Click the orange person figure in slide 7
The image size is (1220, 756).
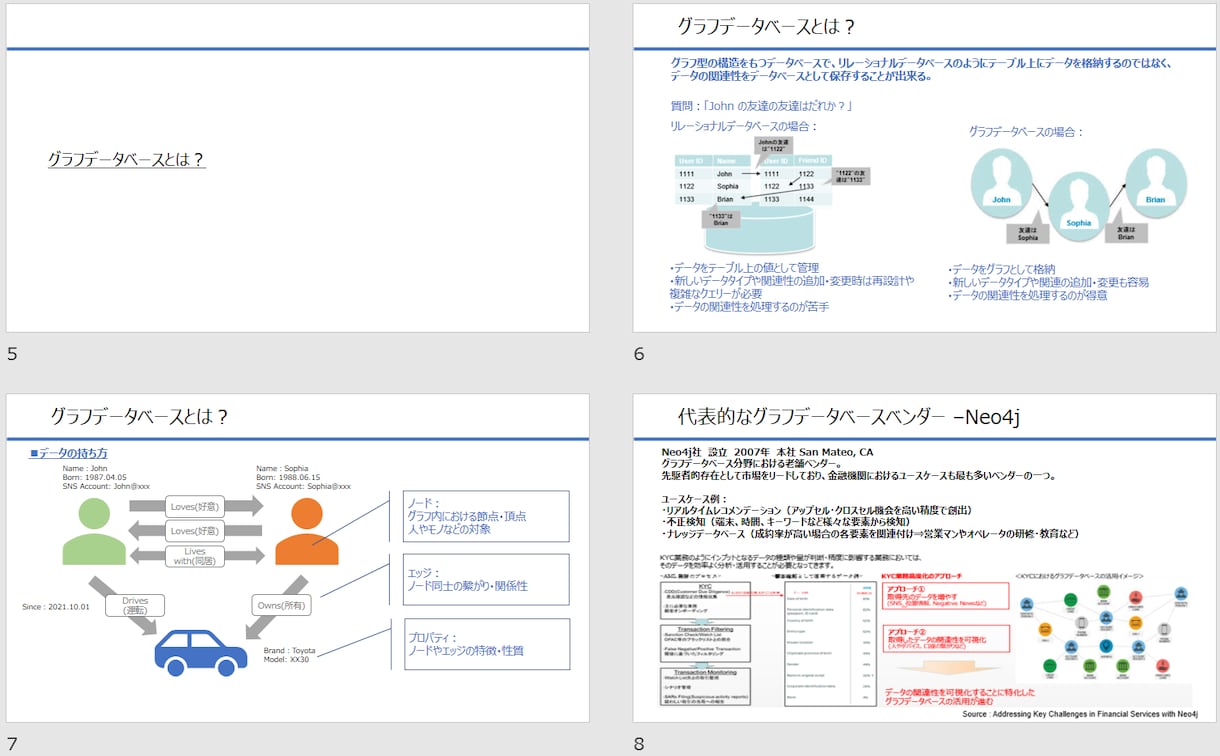(x=307, y=531)
